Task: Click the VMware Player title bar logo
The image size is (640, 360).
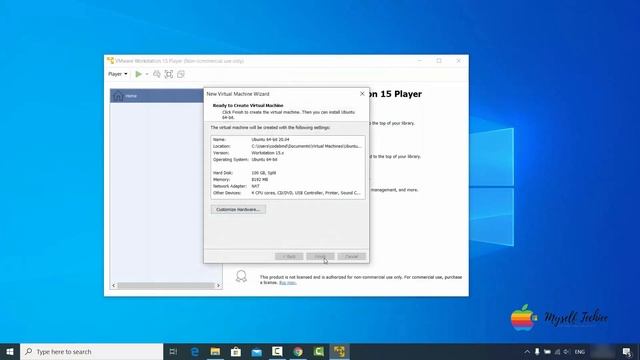Action: click(x=111, y=60)
